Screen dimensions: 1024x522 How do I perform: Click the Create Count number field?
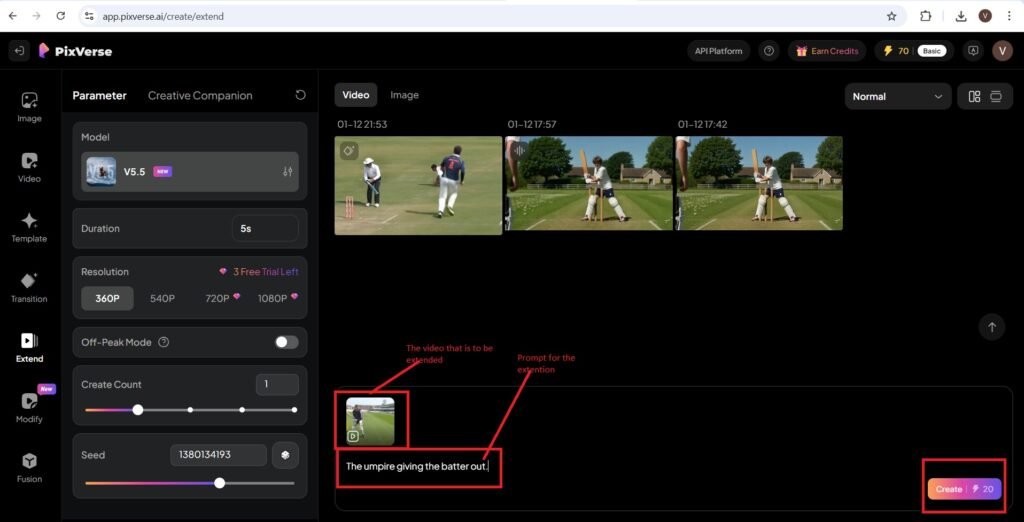pyautogui.click(x=278, y=384)
